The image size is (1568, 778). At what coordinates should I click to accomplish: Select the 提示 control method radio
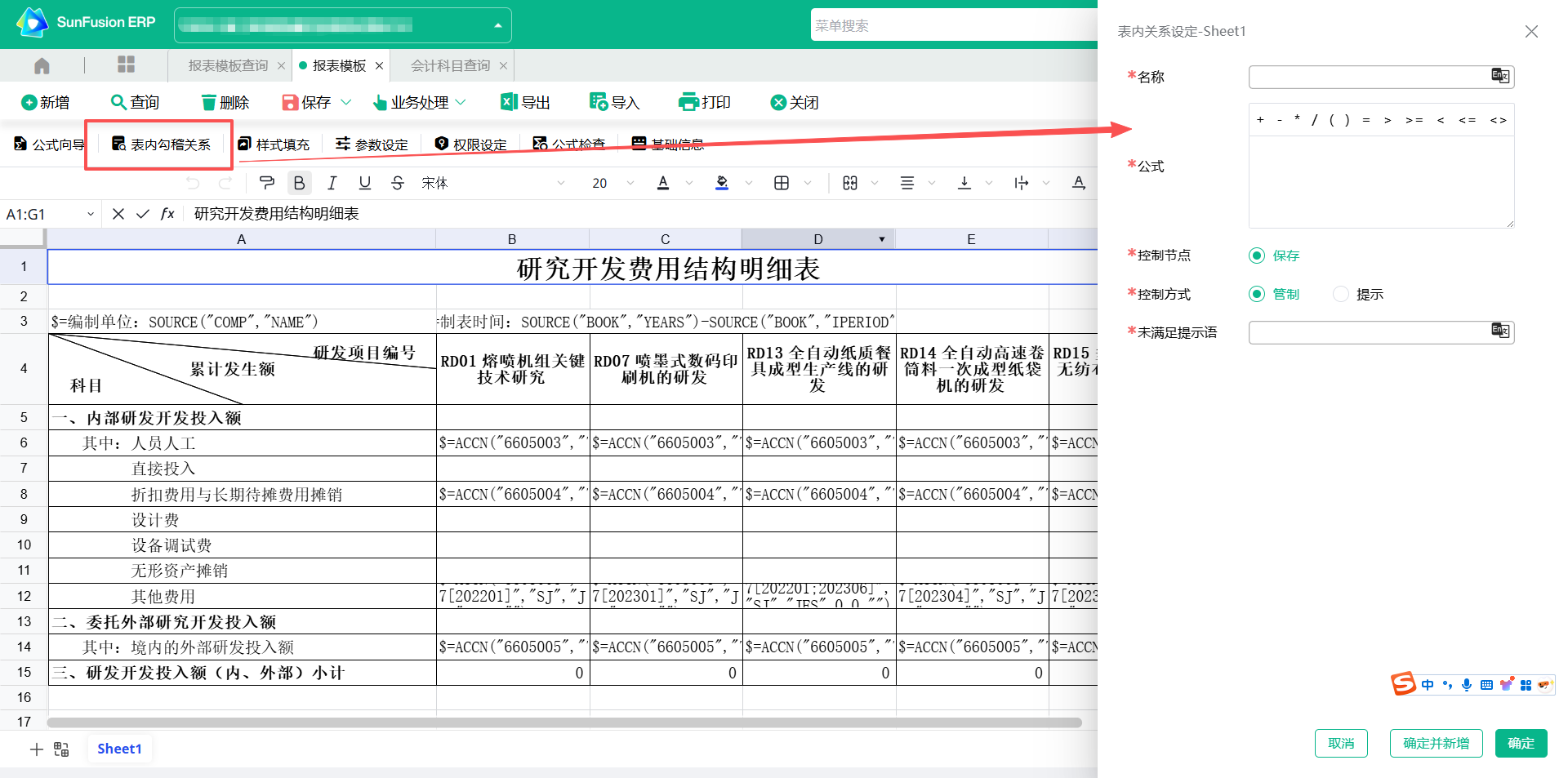(x=1340, y=294)
